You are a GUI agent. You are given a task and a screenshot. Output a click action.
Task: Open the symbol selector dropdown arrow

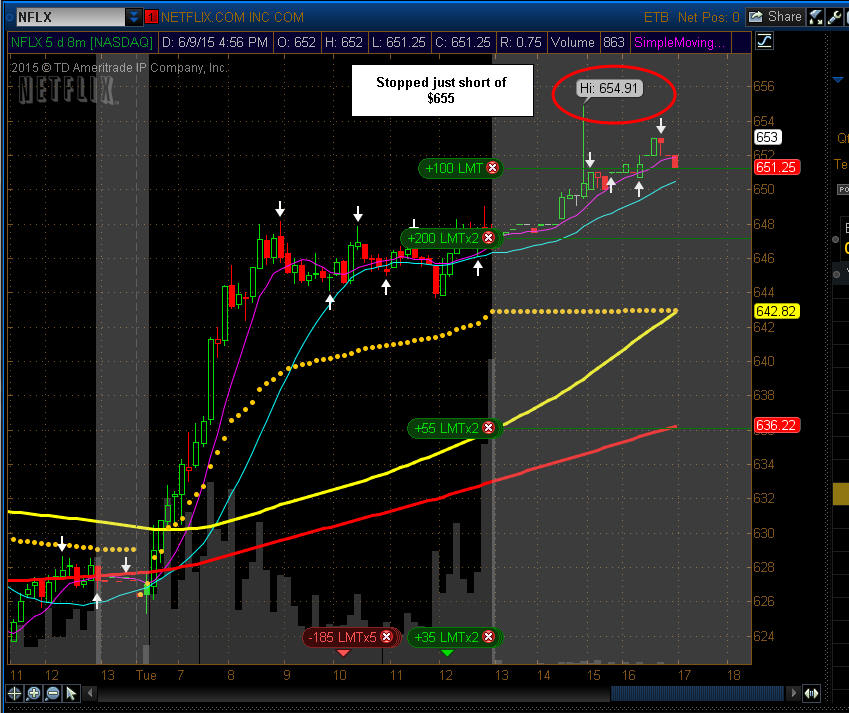pyautogui.click(x=133, y=17)
